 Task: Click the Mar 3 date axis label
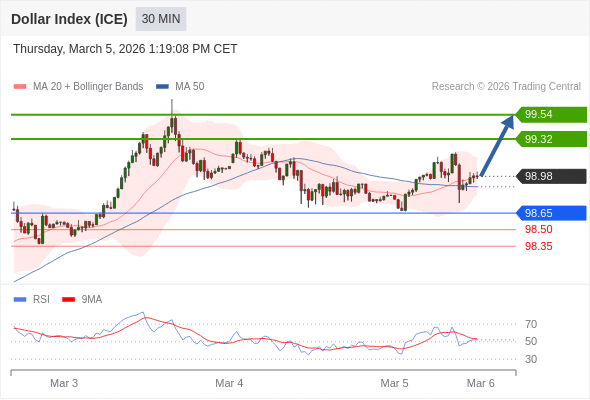tap(64, 383)
